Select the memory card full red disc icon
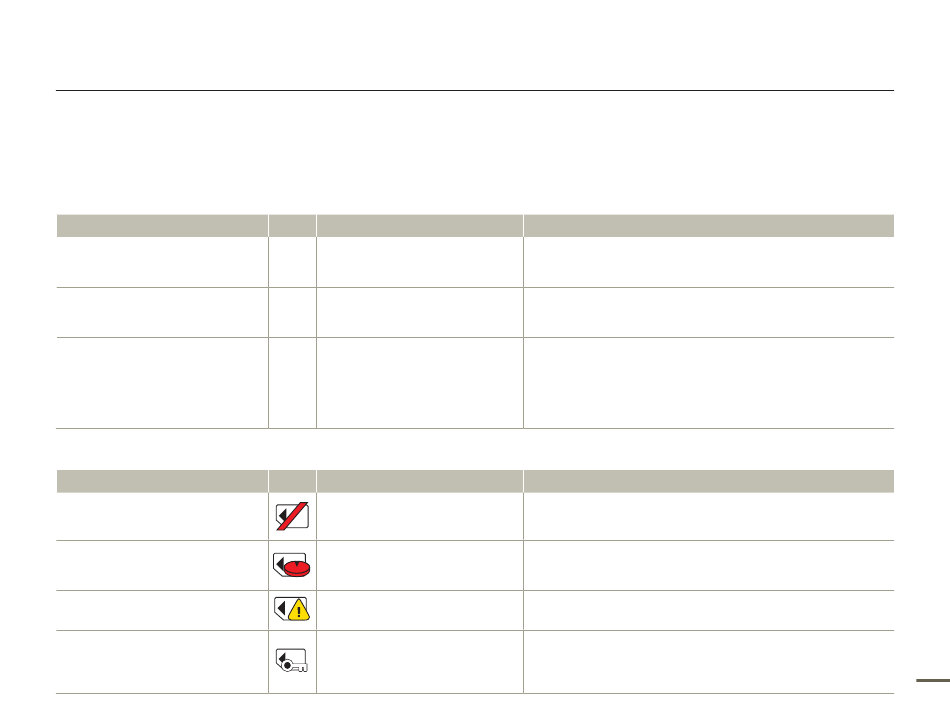Image resolution: width=950 pixels, height=726 pixels. pyautogui.click(x=291, y=565)
